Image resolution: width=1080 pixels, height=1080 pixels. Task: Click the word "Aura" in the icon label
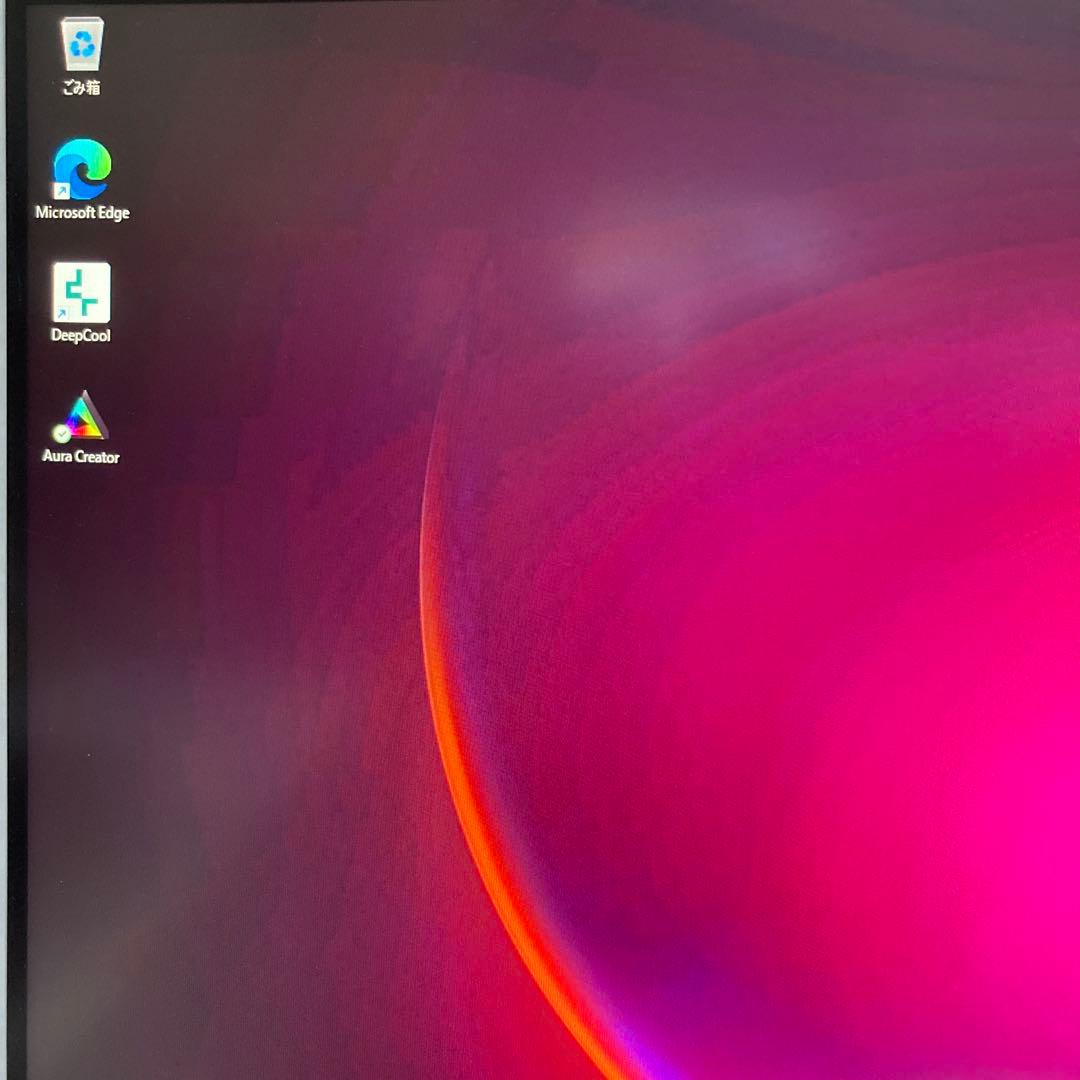point(57,457)
